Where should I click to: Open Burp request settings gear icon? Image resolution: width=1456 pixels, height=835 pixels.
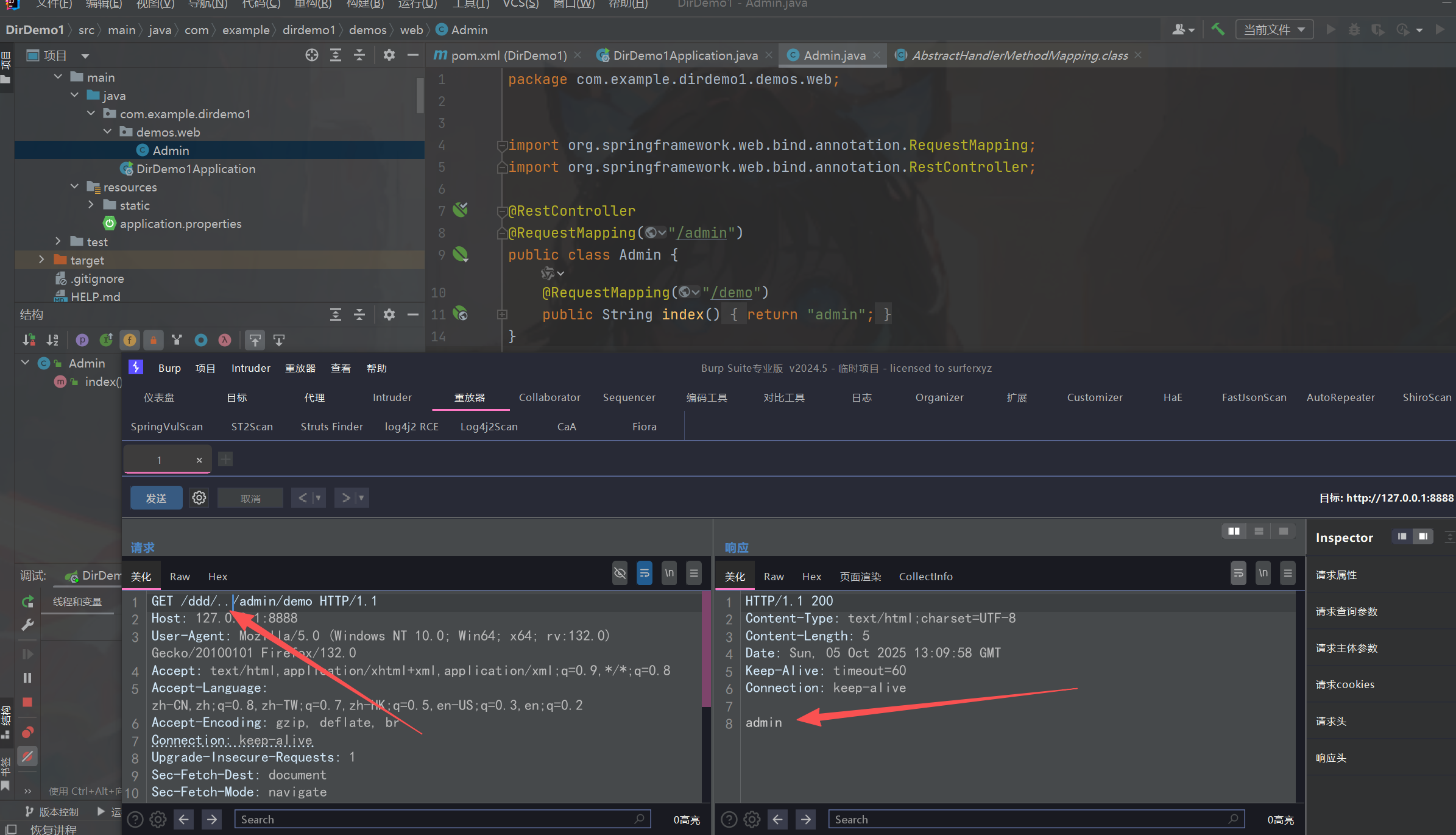pos(199,498)
